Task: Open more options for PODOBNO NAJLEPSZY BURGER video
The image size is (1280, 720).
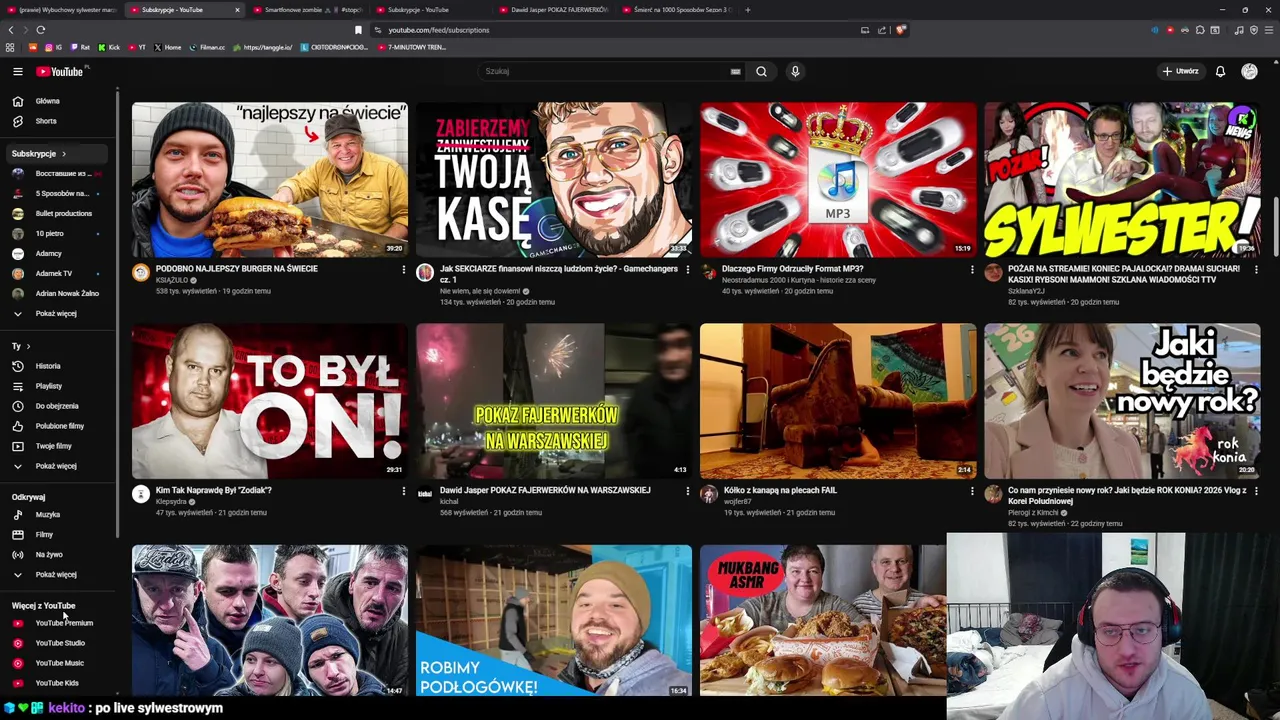Action: tap(404, 269)
